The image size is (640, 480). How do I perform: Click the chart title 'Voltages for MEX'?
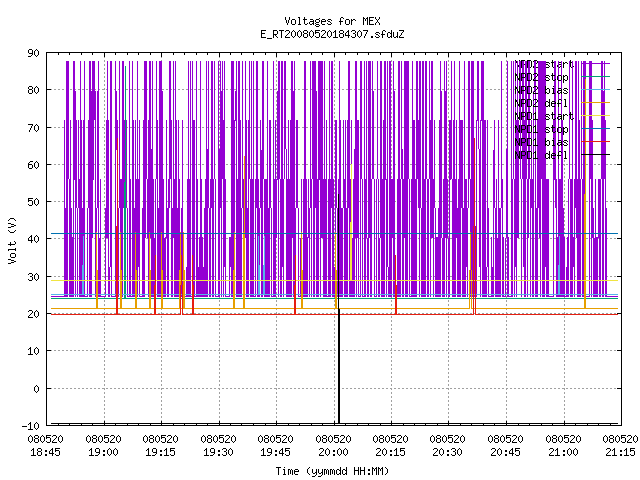332,21
